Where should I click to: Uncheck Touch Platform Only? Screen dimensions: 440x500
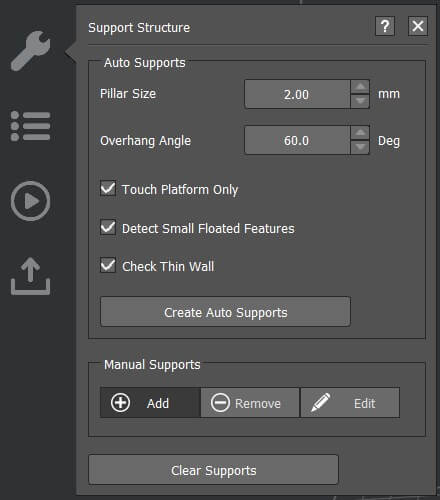pyautogui.click(x=108, y=189)
